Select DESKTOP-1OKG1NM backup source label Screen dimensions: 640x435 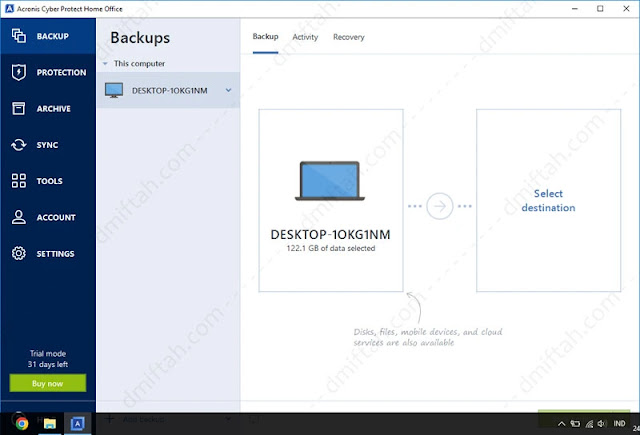click(x=330, y=234)
